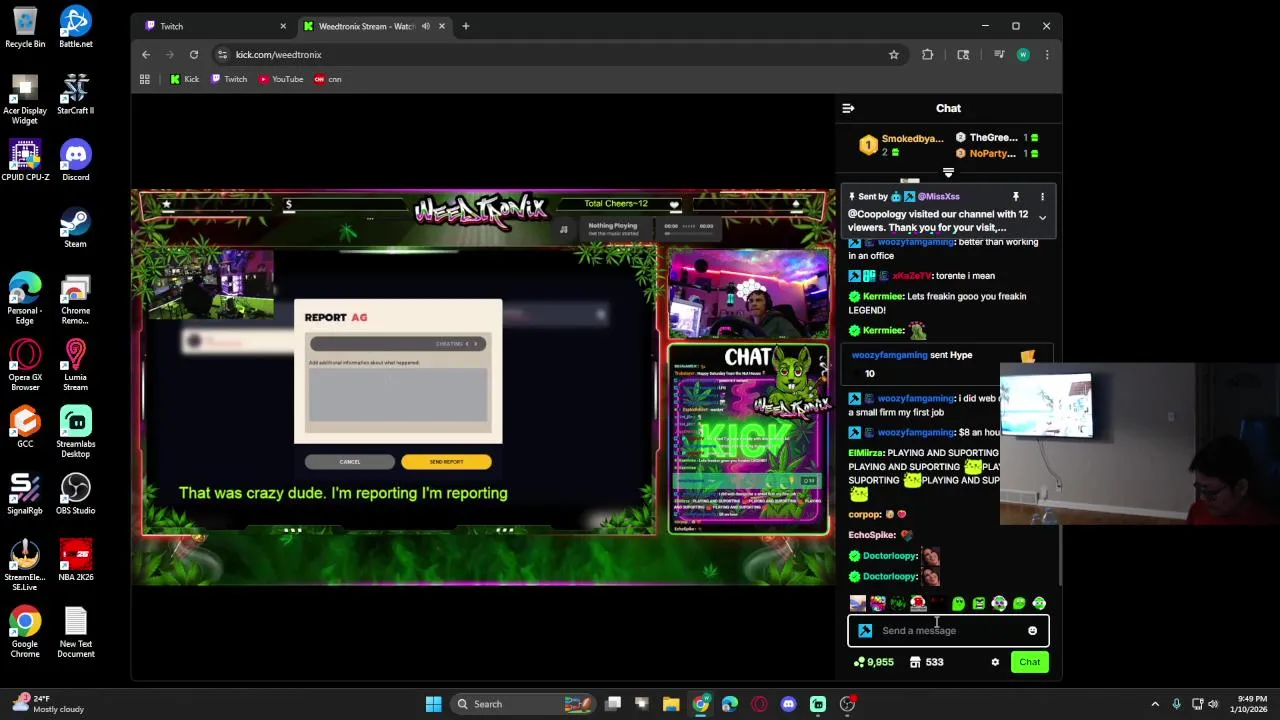
Task: Pick the rainbow colorful quick emote
Action: click(878, 603)
